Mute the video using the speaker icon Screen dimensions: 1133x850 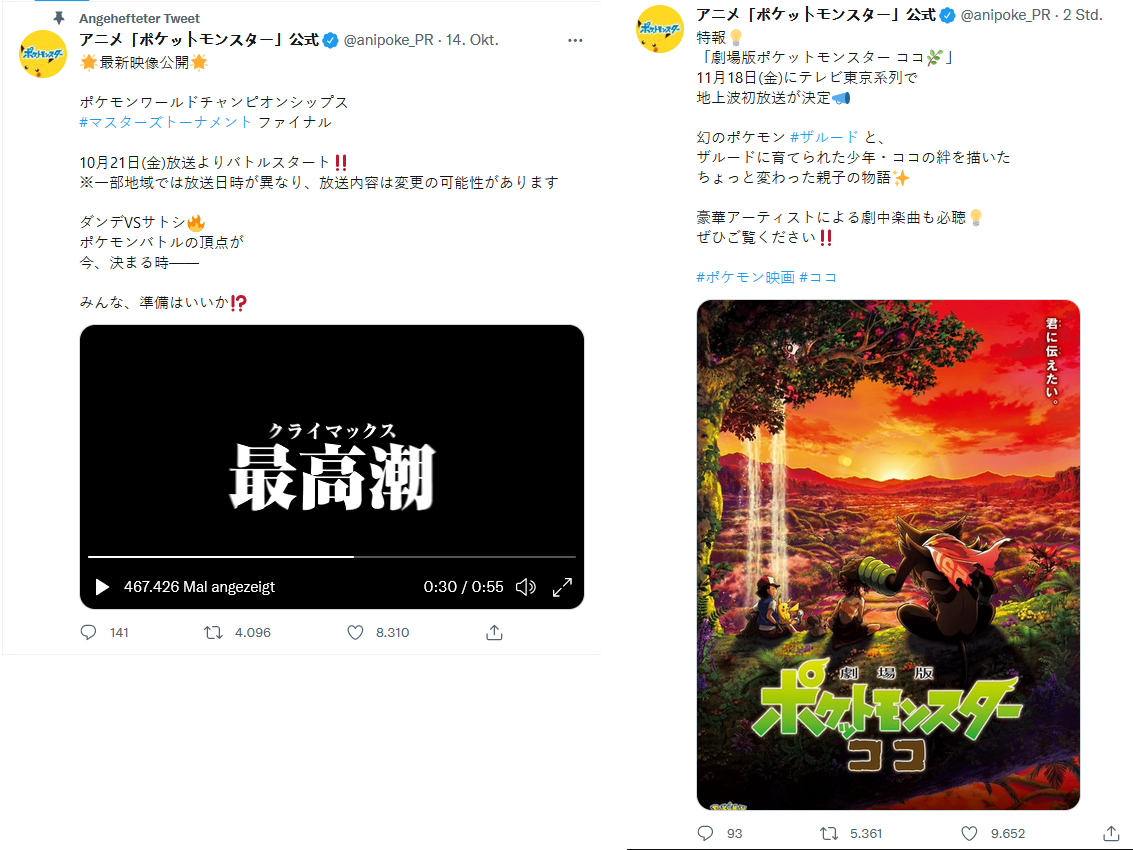click(x=525, y=587)
